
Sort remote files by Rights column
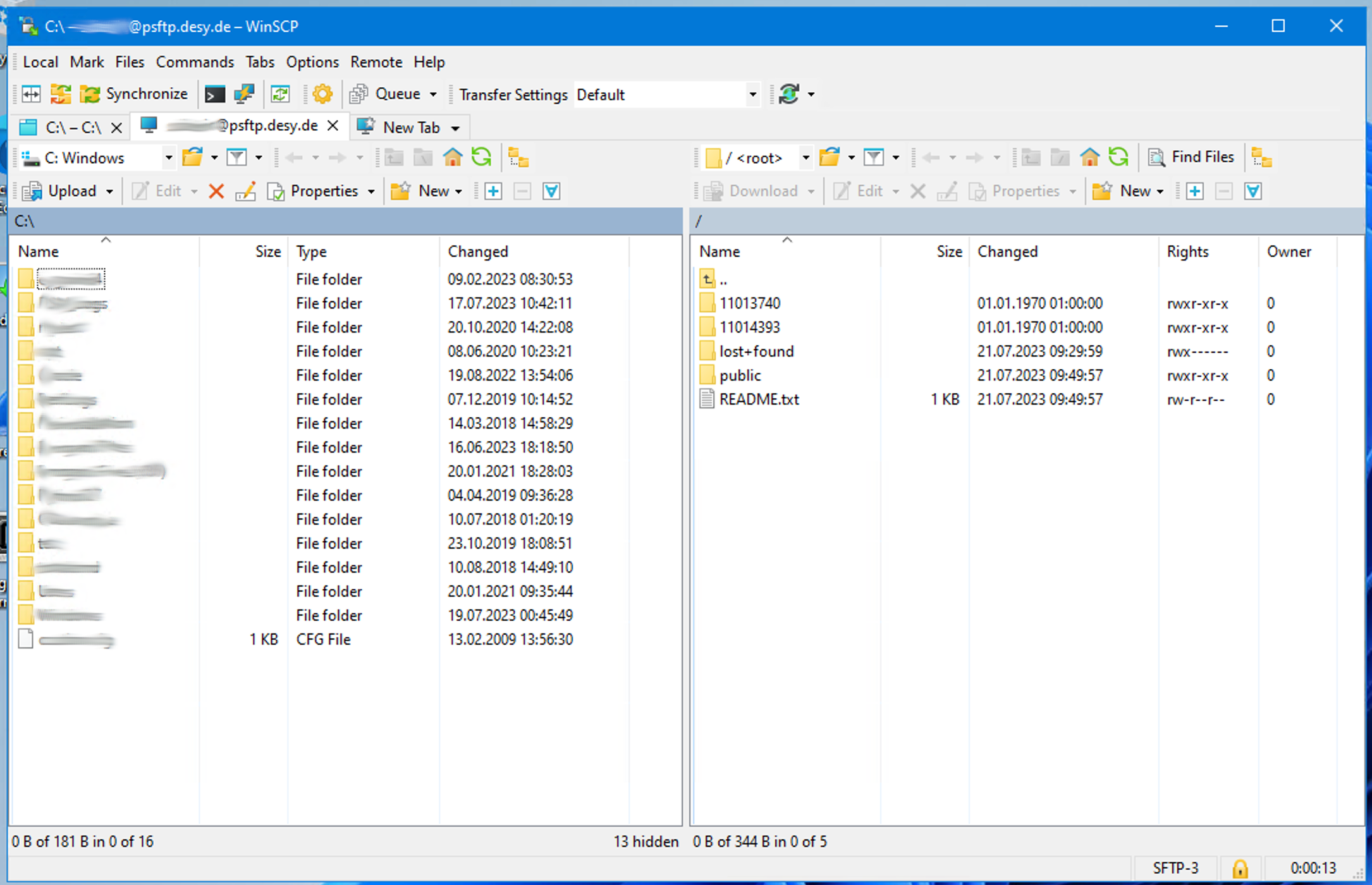coord(1187,252)
